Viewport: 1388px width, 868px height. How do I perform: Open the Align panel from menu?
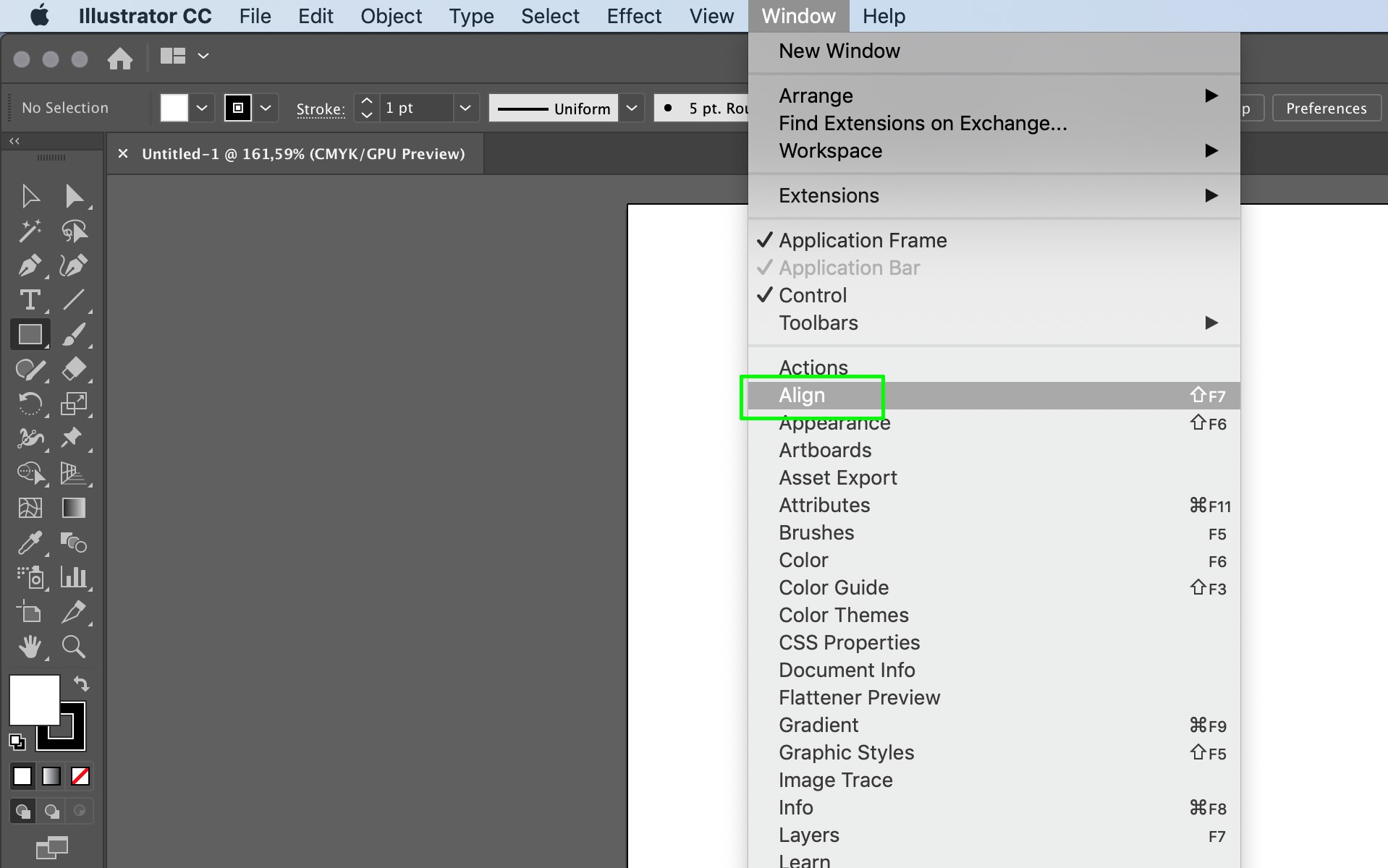[802, 396]
